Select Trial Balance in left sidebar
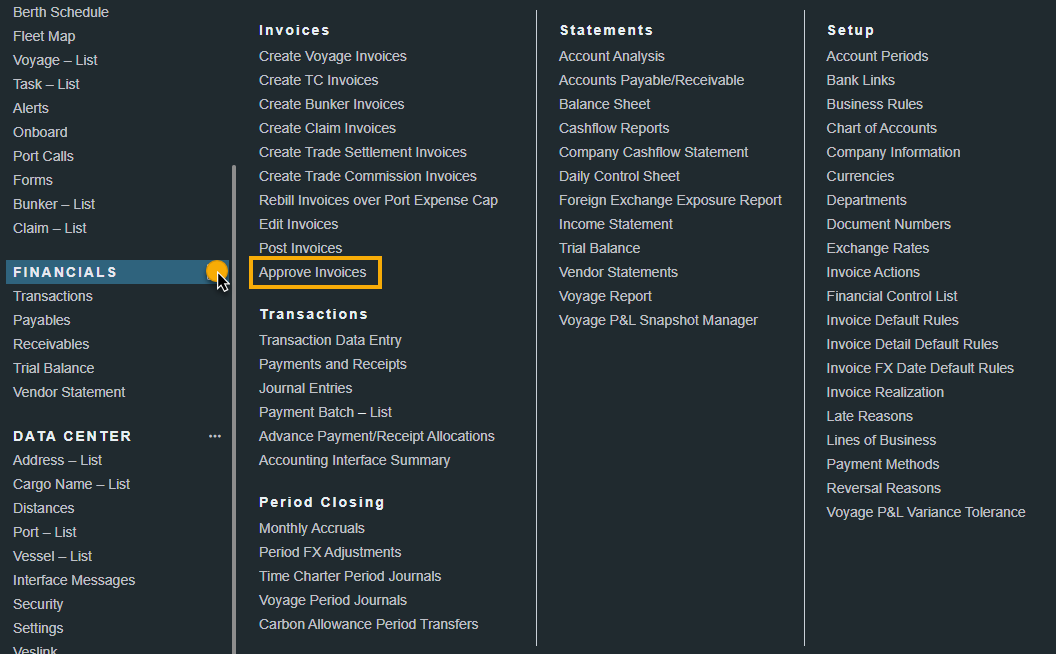1056x654 pixels. click(x=53, y=368)
